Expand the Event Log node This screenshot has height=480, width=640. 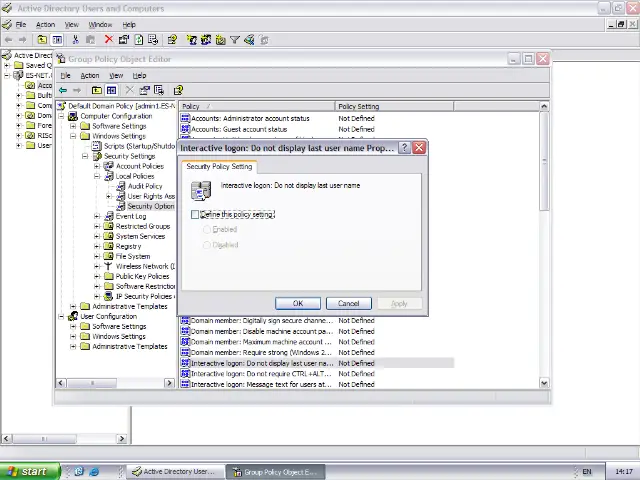pyautogui.click(x=97, y=216)
